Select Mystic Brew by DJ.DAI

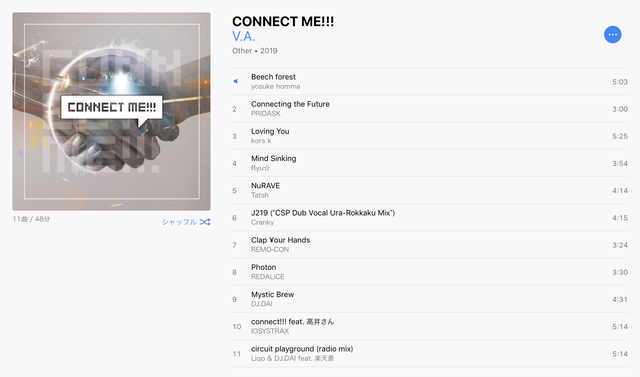[430, 299]
